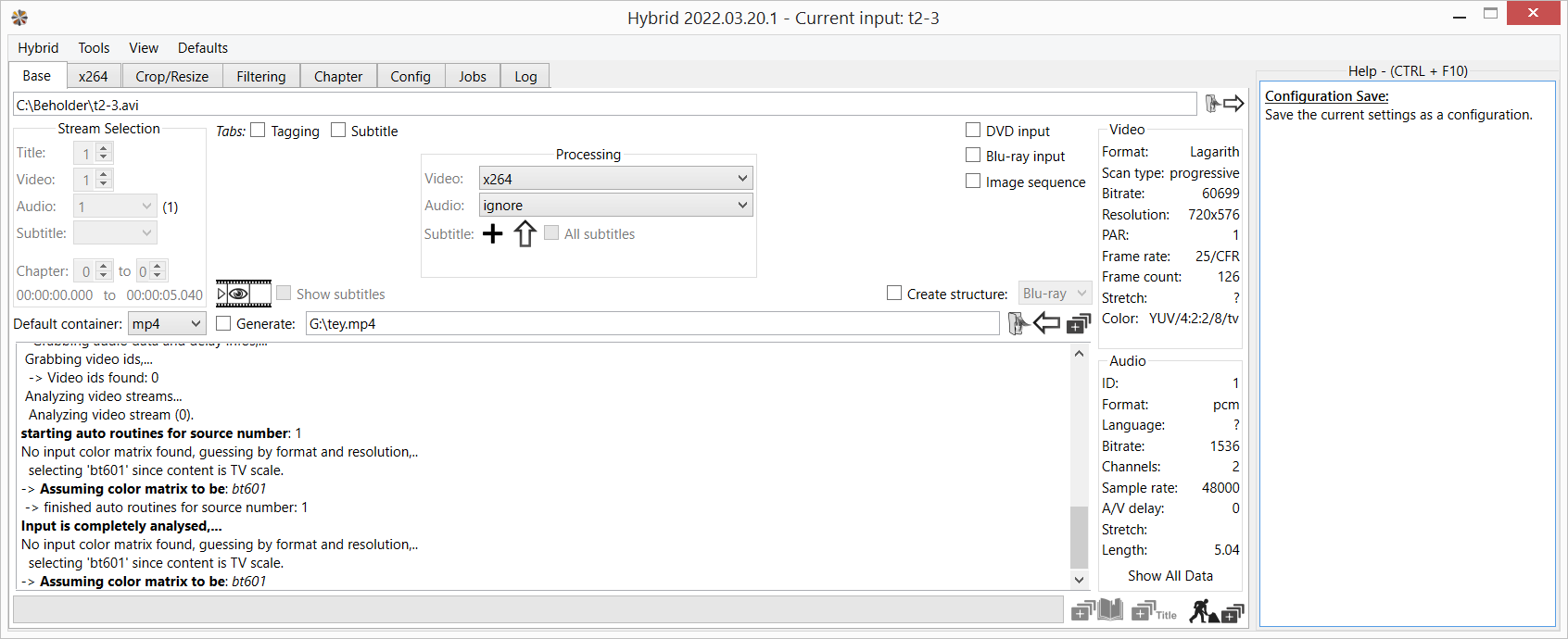Click the 60699 video bitrate value

[1220, 194]
